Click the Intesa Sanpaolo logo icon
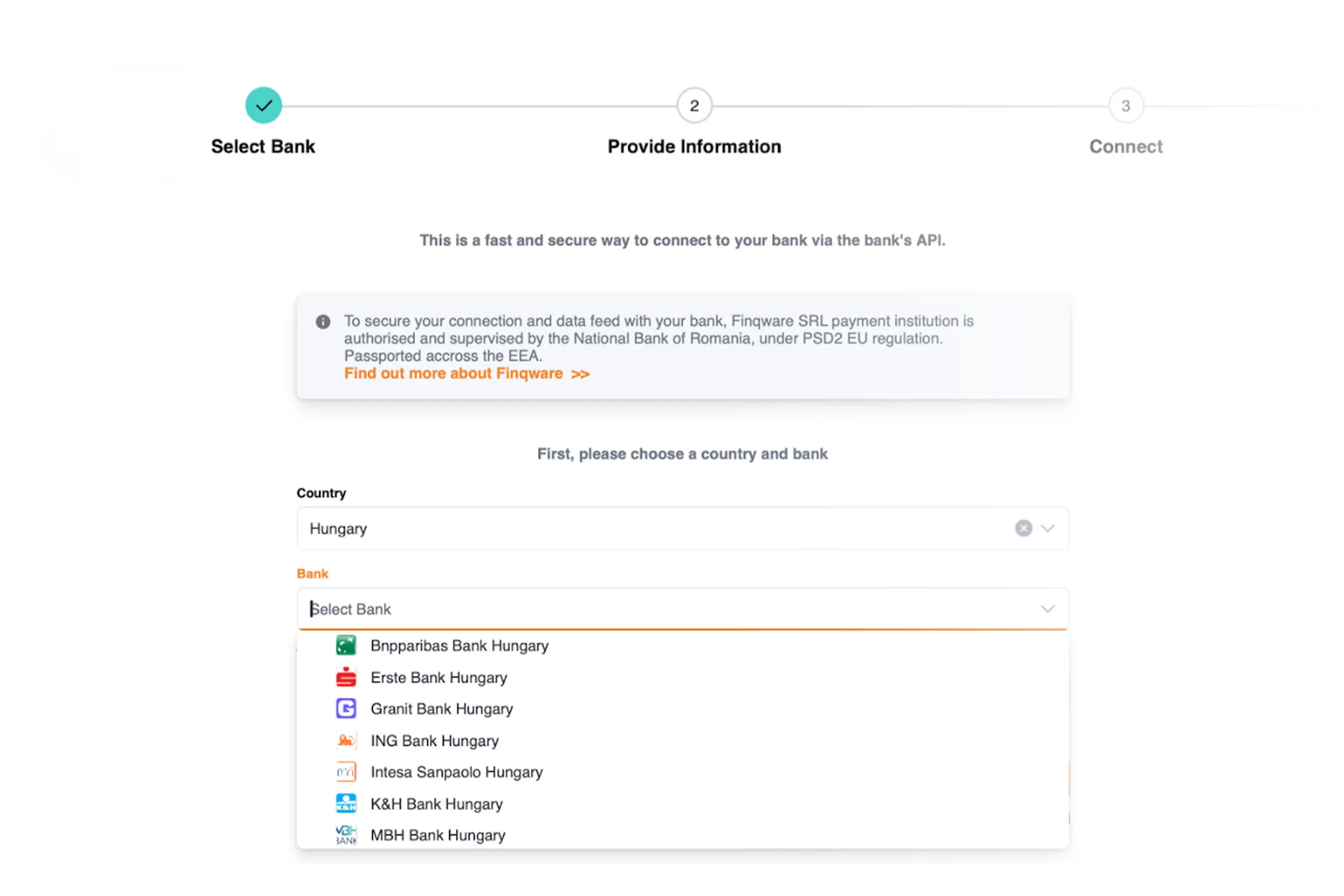1344x896 pixels. coord(346,772)
